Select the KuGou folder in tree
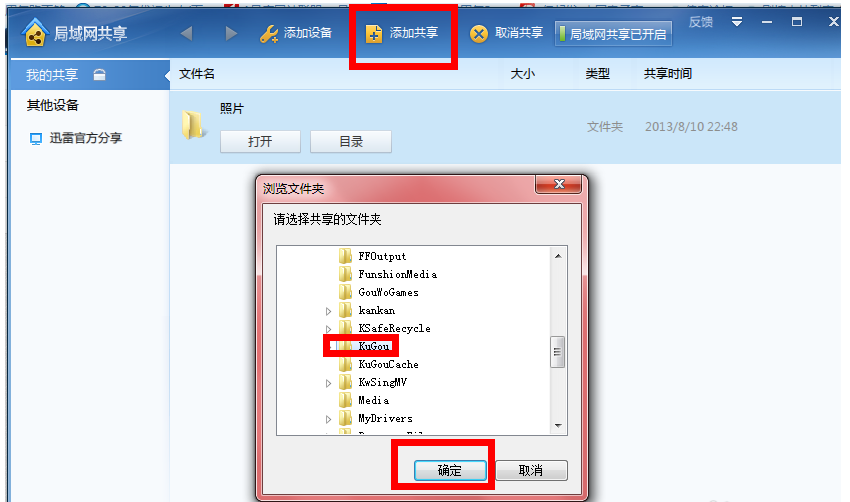 pos(374,346)
